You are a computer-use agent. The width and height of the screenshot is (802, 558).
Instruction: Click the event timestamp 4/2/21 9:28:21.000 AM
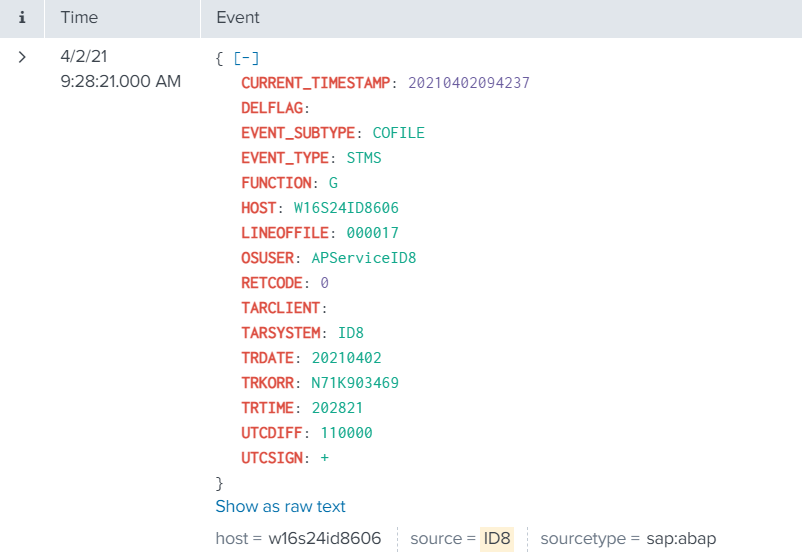click(120, 70)
